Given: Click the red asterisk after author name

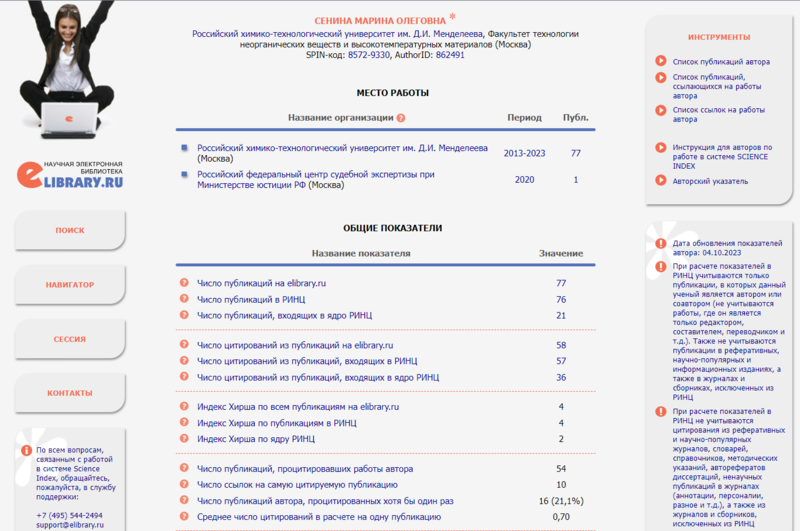Looking at the screenshot, I should pos(452,17).
